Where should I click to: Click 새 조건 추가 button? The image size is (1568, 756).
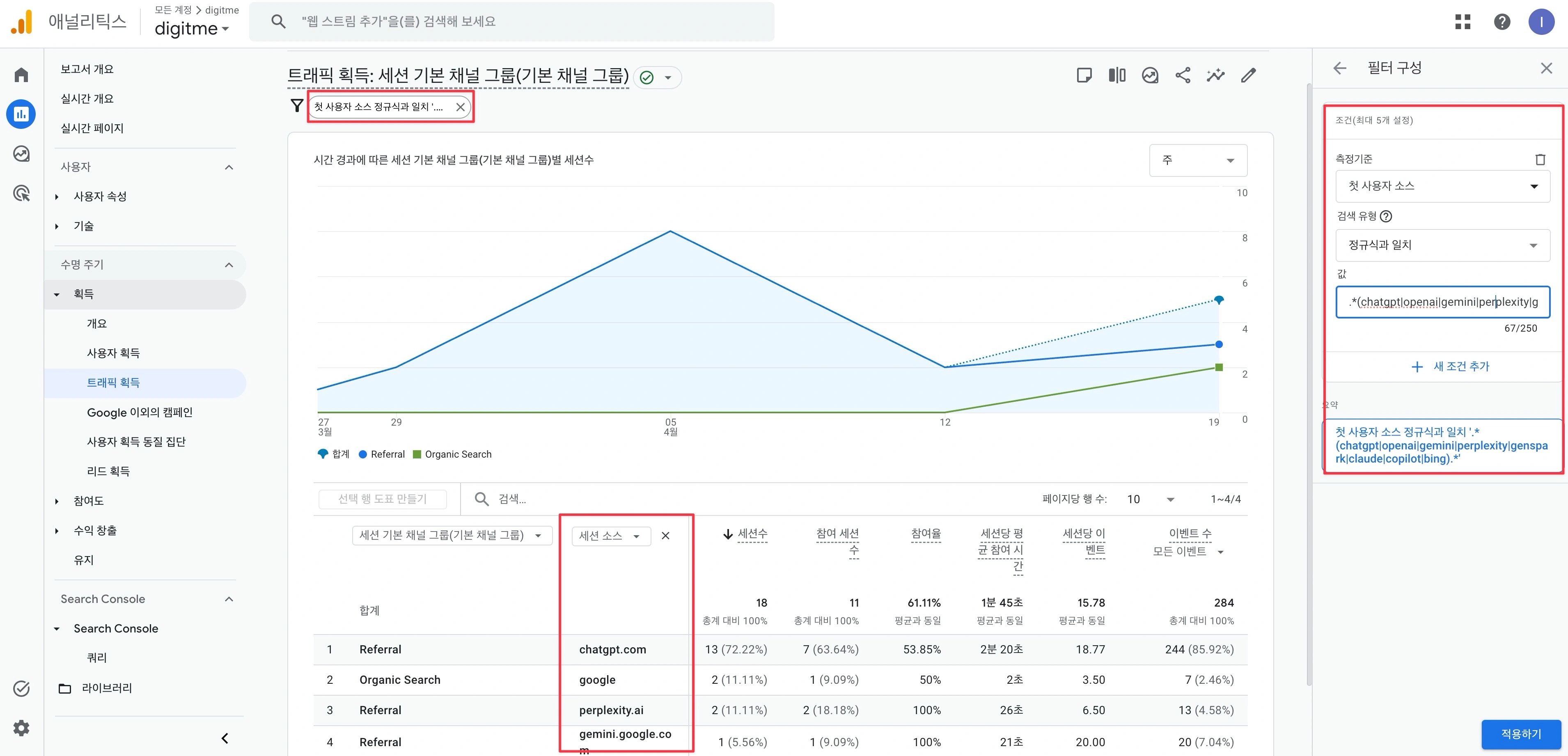pos(1450,367)
